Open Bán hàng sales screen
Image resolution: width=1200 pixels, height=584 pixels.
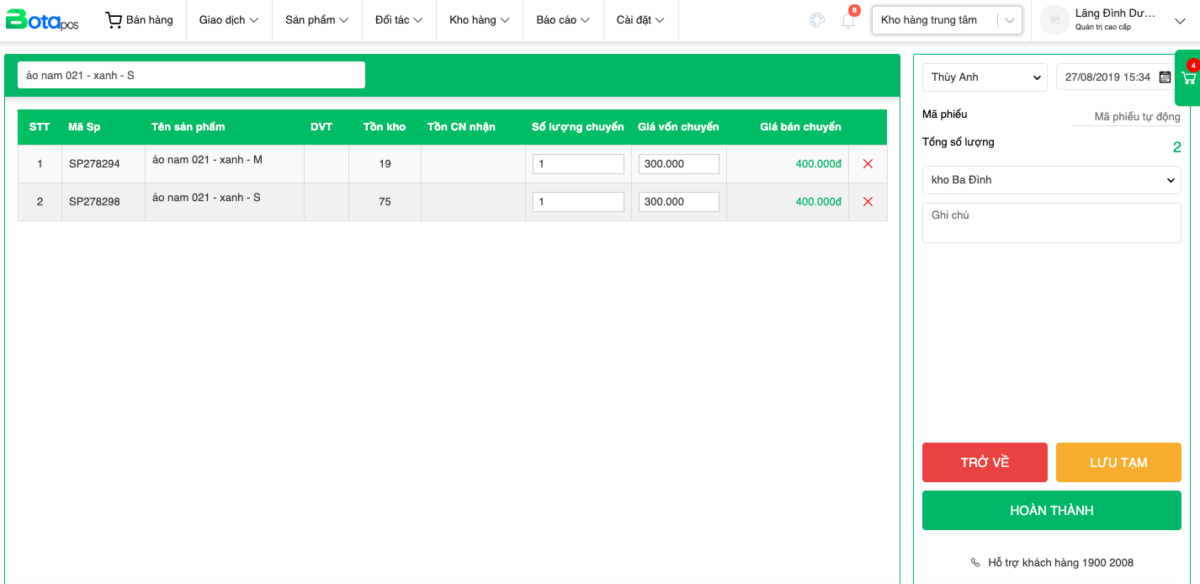click(x=139, y=20)
